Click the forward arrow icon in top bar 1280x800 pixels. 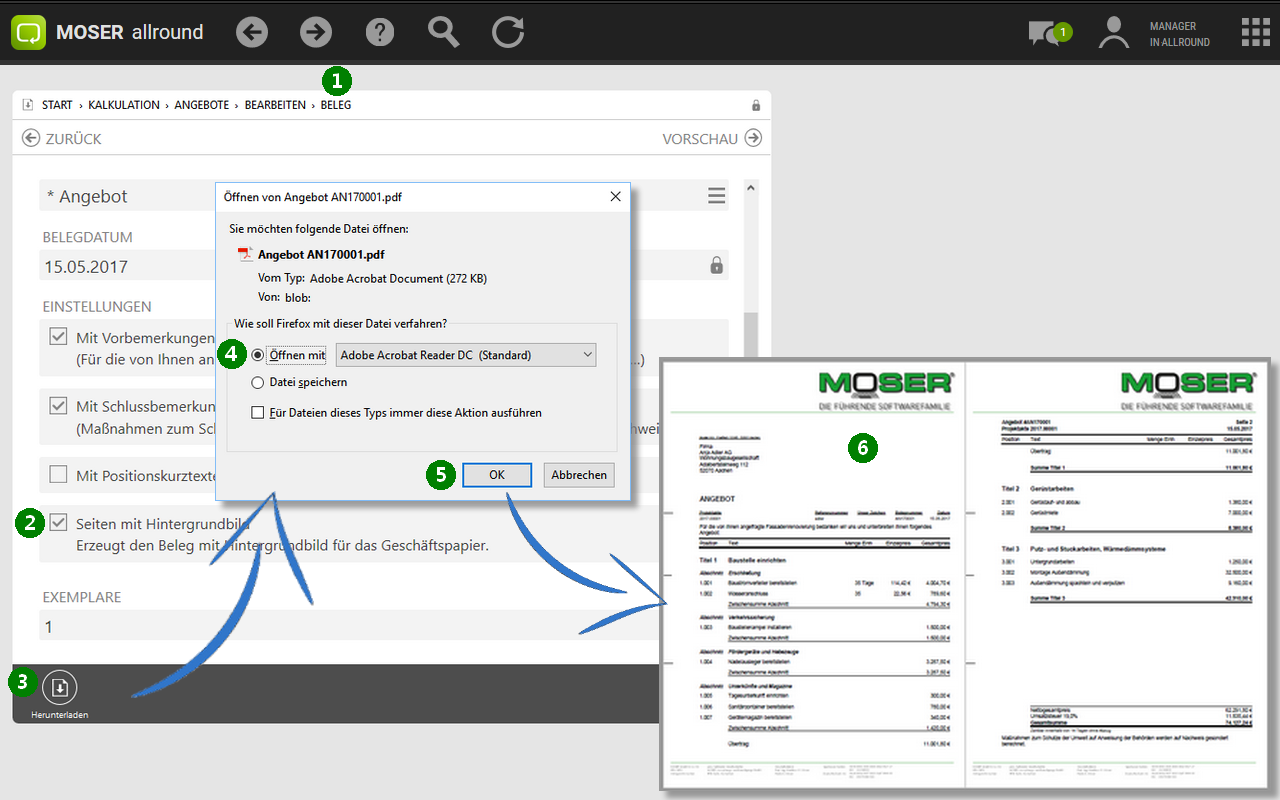[316, 32]
